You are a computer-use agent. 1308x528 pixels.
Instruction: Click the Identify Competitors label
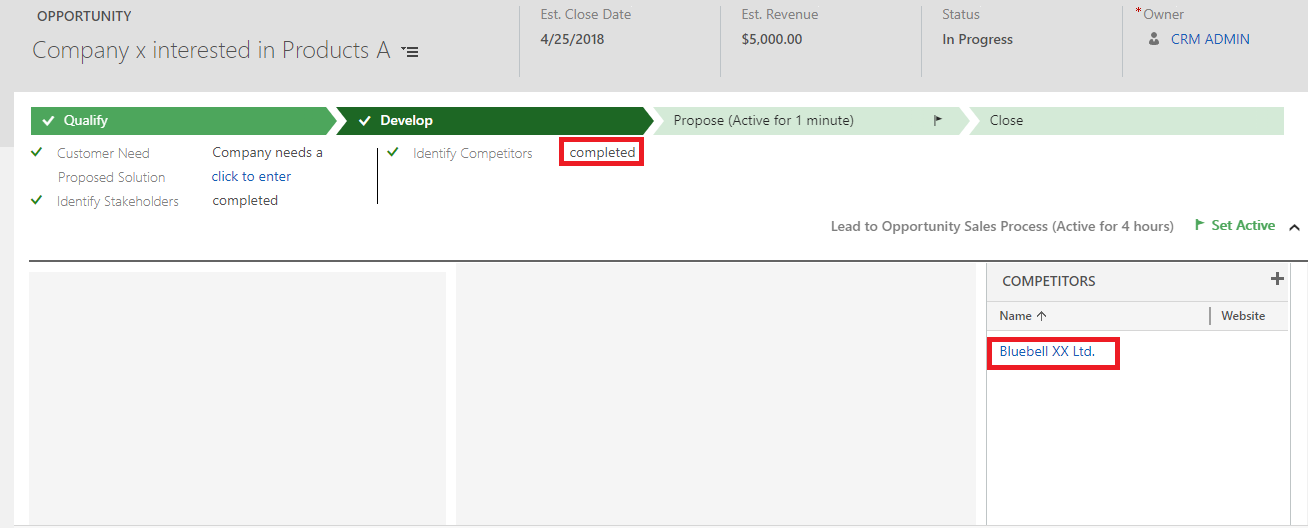point(473,153)
